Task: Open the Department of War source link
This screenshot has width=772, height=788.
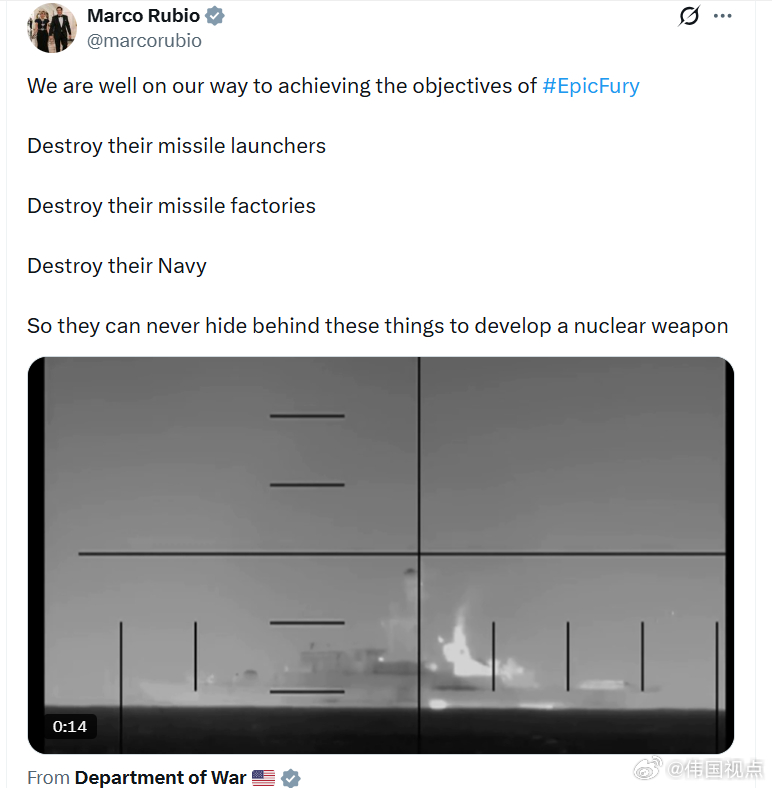Action: pyautogui.click(x=160, y=777)
